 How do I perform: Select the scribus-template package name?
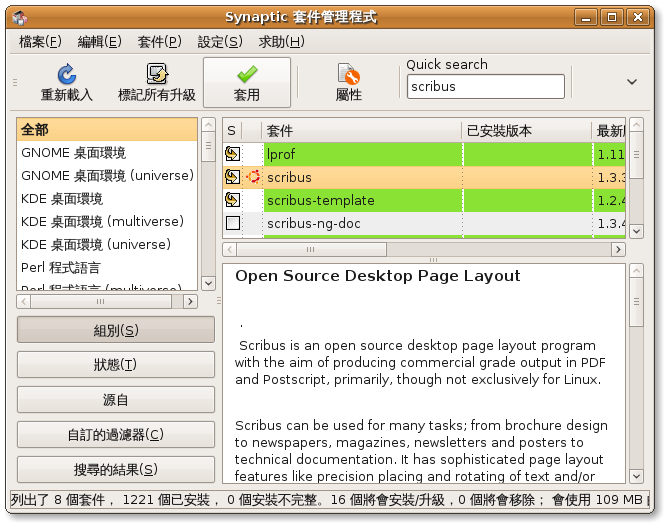(x=321, y=200)
